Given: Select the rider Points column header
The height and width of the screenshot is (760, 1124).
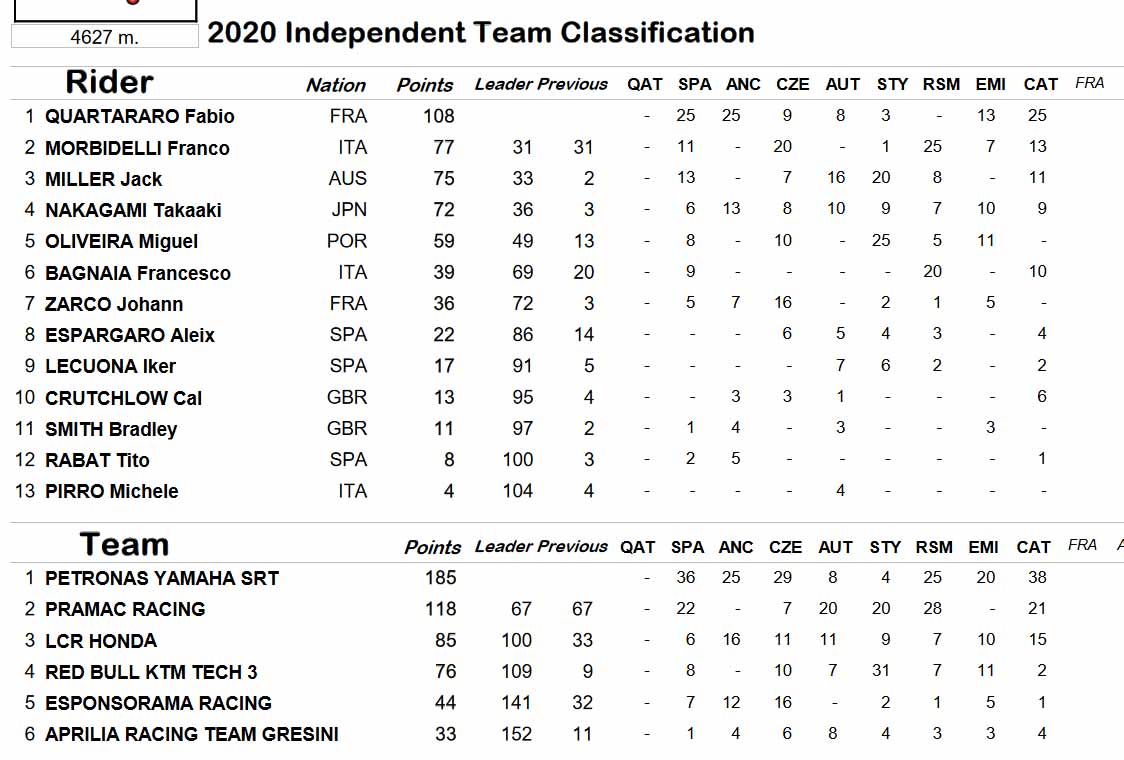Looking at the screenshot, I should tap(424, 85).
